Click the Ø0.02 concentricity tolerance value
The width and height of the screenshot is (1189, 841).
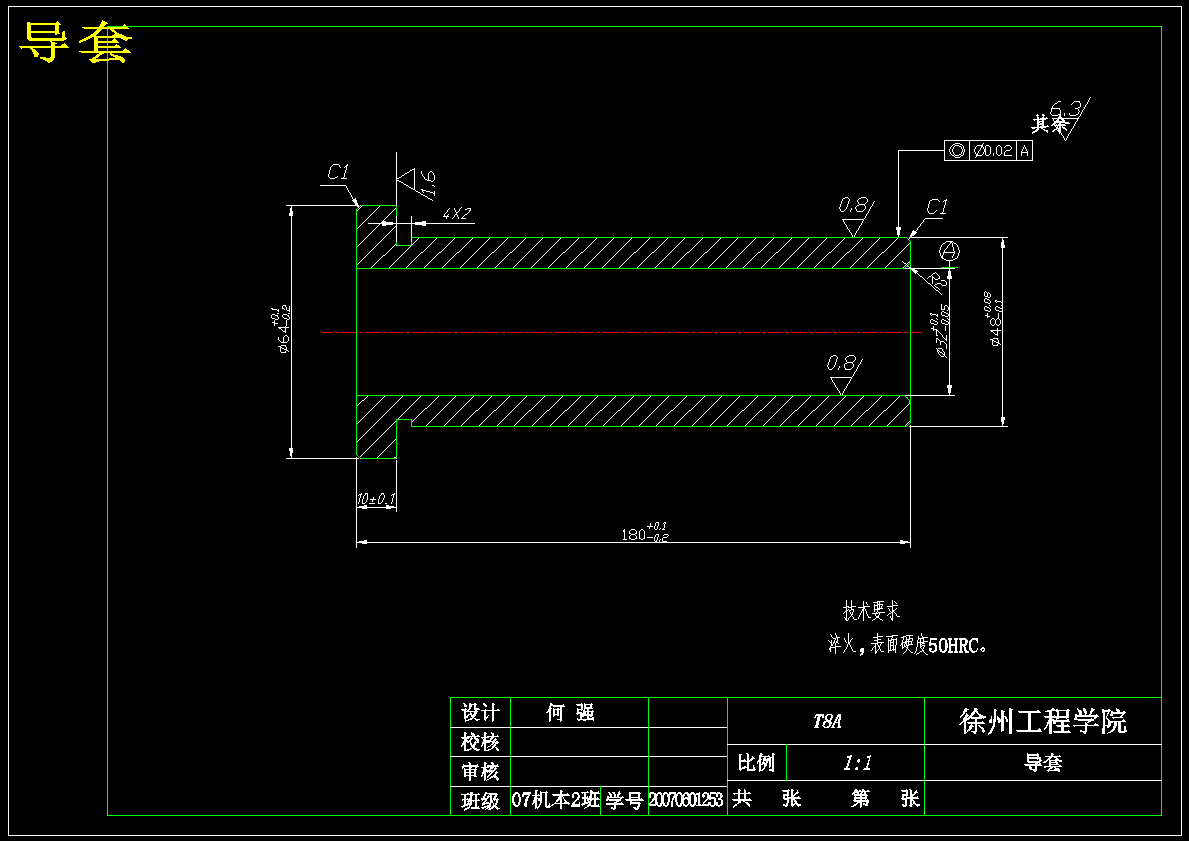point(993,151)
